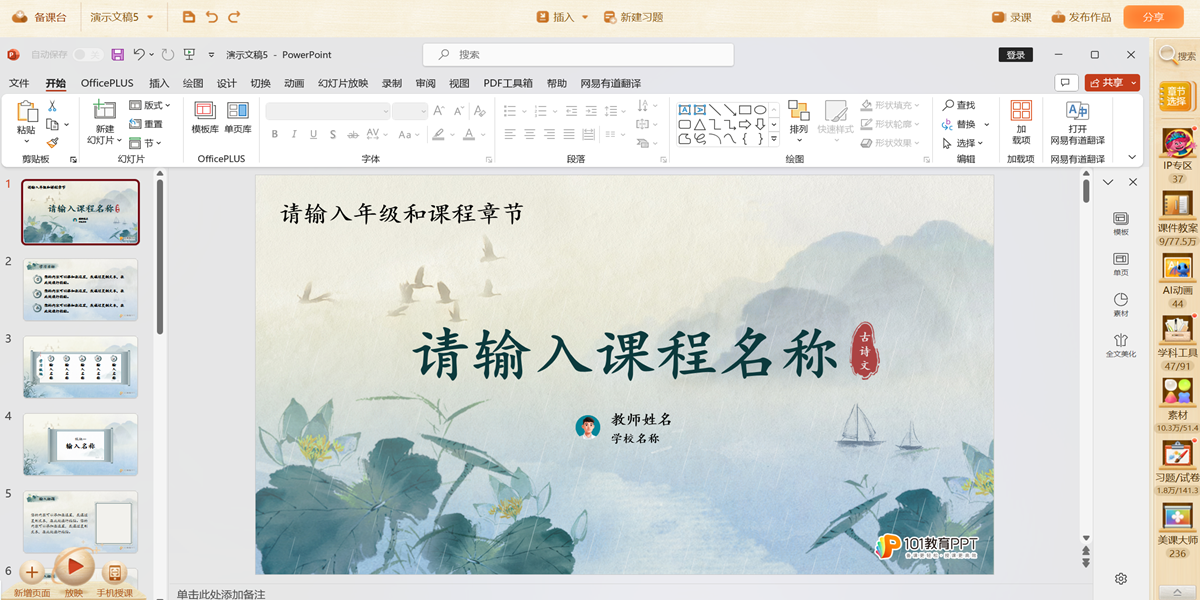Open the 模板库 template library
This screenshot has height=600, width=1200.
205,117
